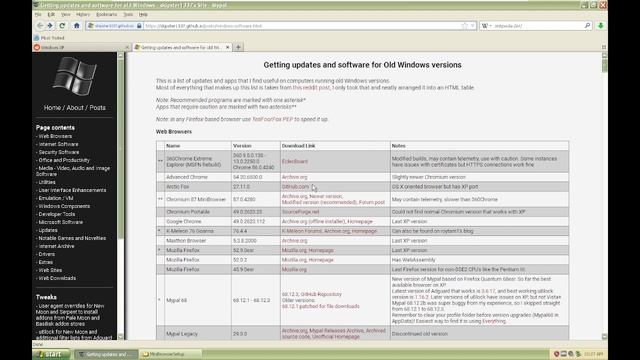Click the system clock in tray
This screenshot has height=360, width=640.
coord(593,354)
